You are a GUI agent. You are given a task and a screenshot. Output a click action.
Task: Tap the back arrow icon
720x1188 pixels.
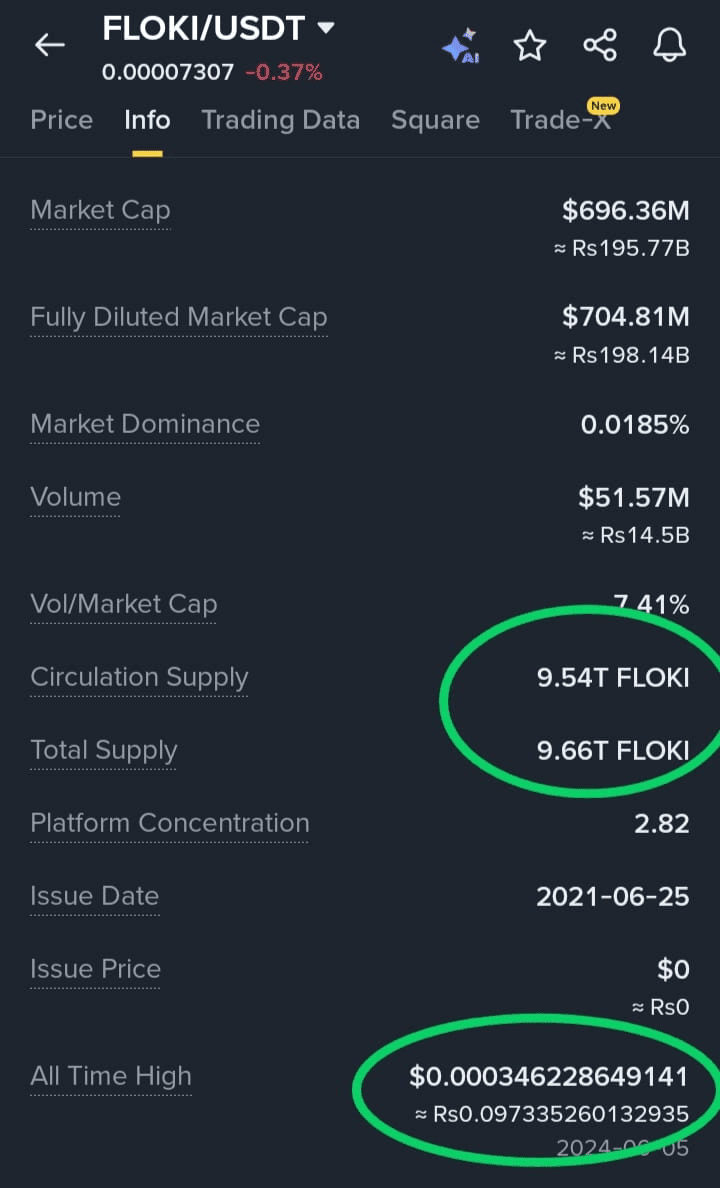pos(49,45)
